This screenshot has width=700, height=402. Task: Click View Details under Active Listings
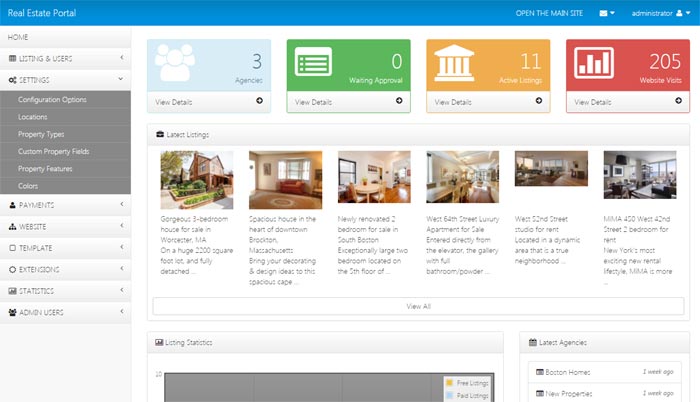453,102
